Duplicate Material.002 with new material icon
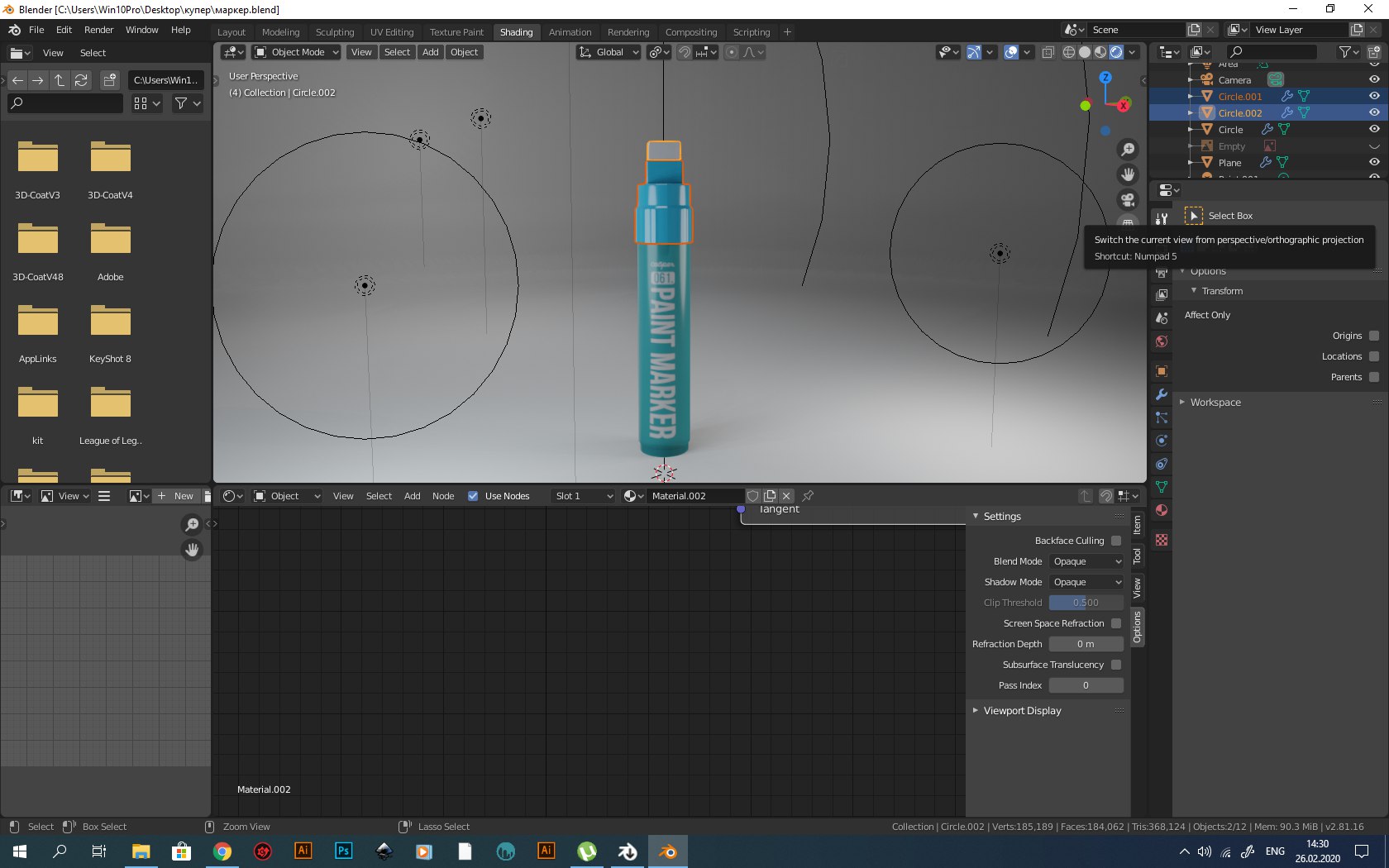 click(x=770, y=496)
